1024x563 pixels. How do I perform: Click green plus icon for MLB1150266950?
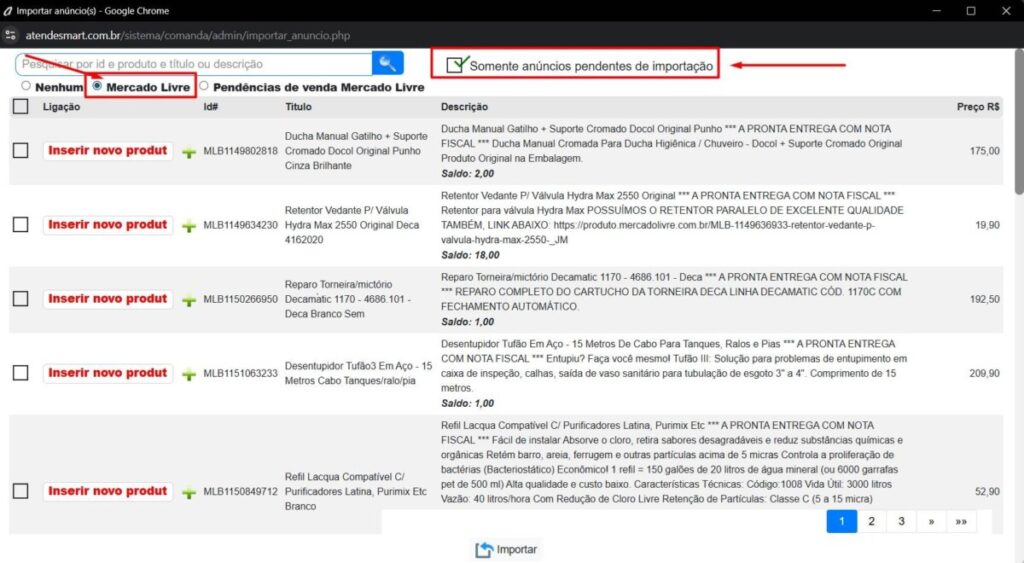(x=189, y=300)
